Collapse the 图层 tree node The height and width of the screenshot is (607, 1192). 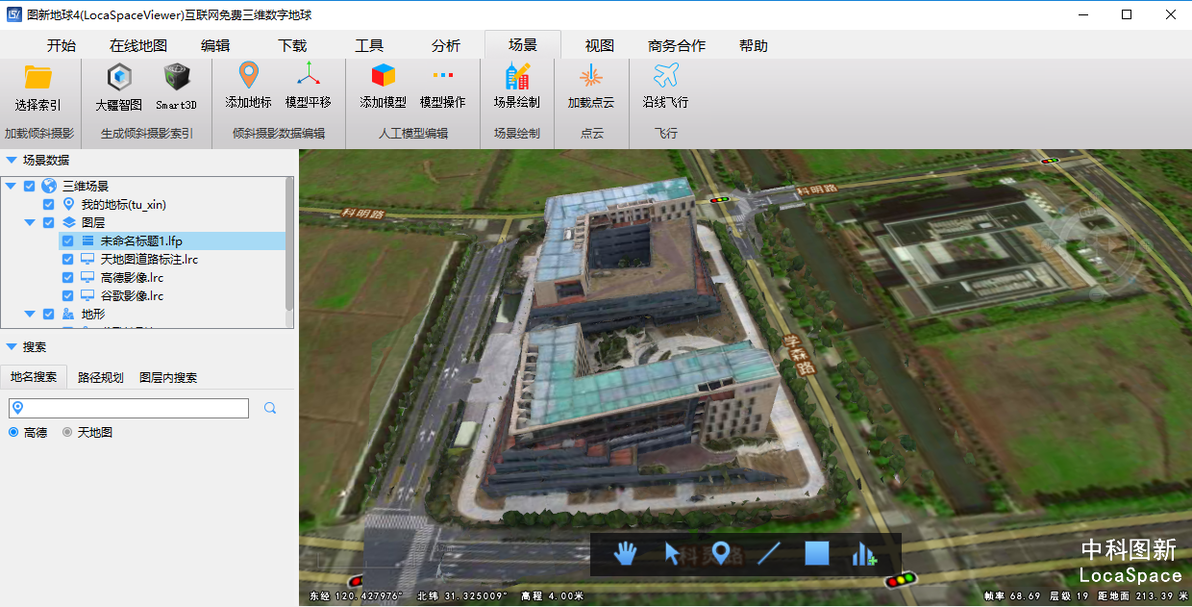point(30,223)
